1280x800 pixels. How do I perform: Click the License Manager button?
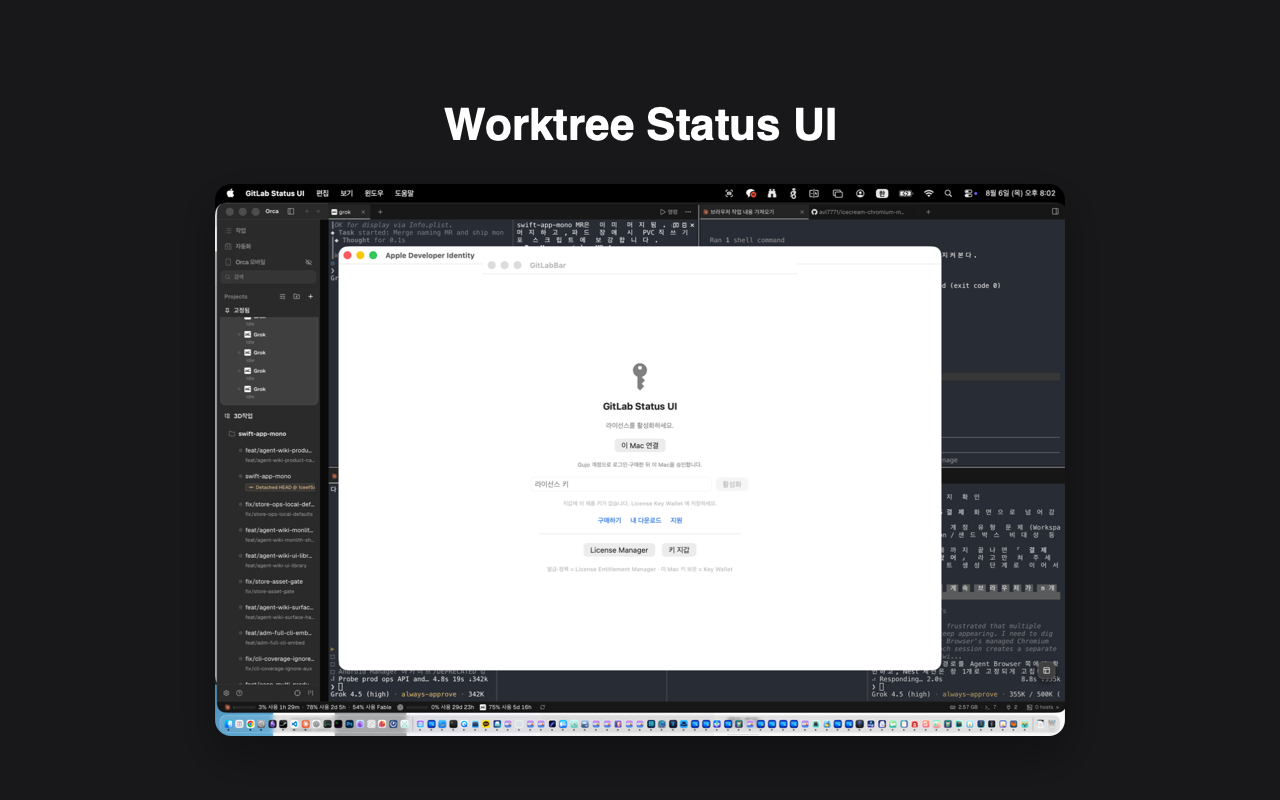619,550
